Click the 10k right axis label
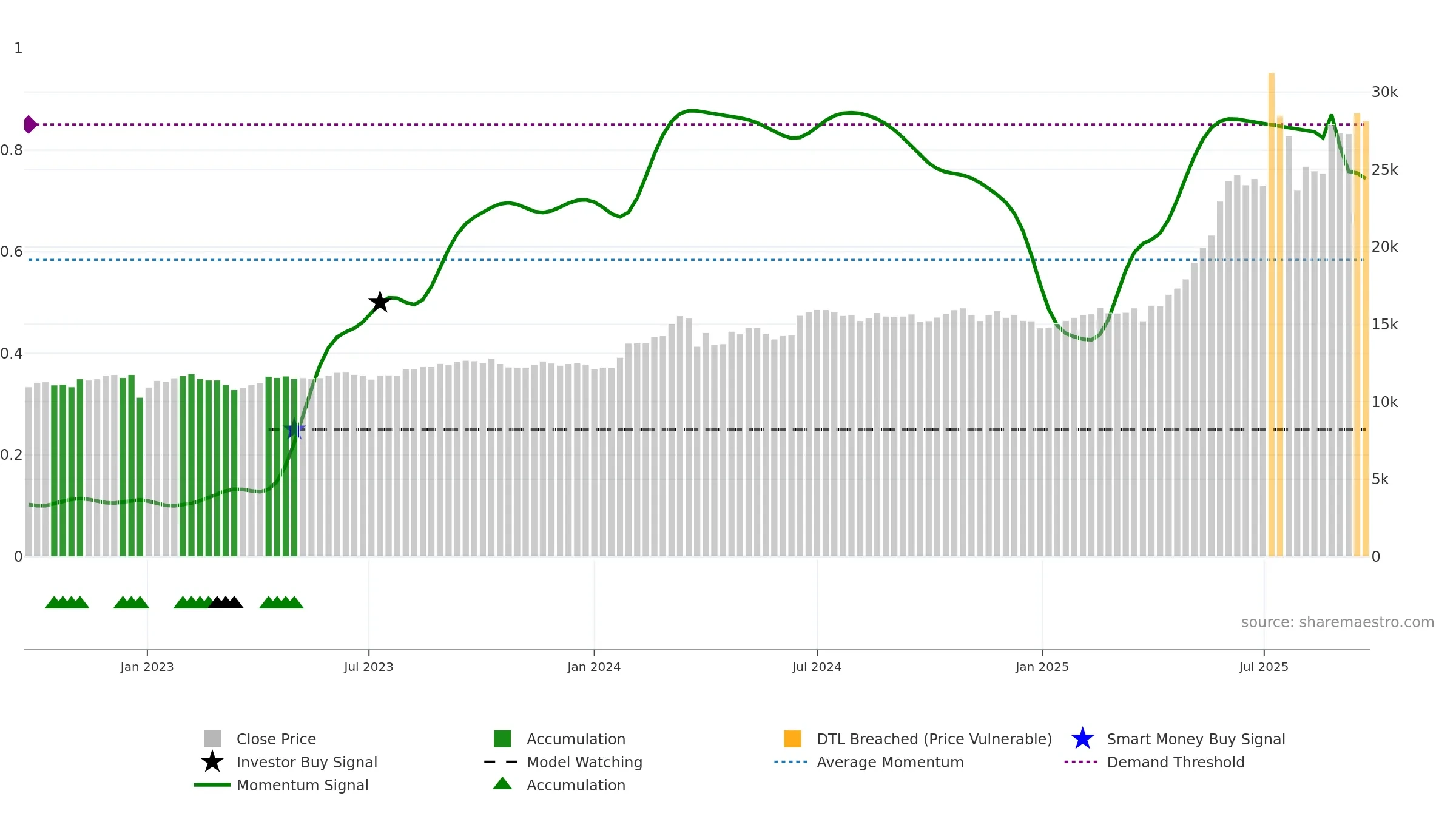 click(x=1384, y=402)
